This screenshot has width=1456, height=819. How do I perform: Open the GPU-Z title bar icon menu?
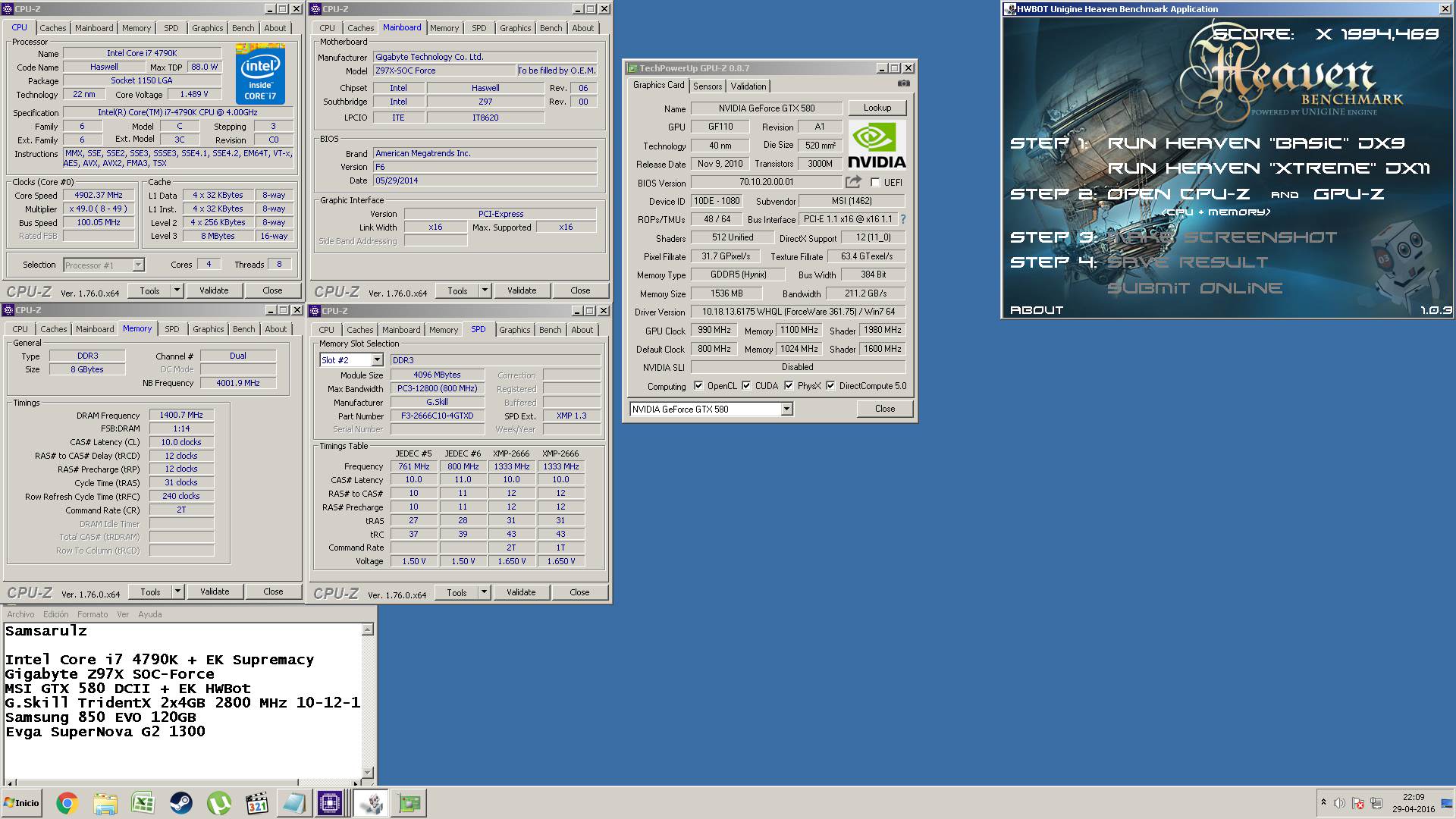coord(632,68)
